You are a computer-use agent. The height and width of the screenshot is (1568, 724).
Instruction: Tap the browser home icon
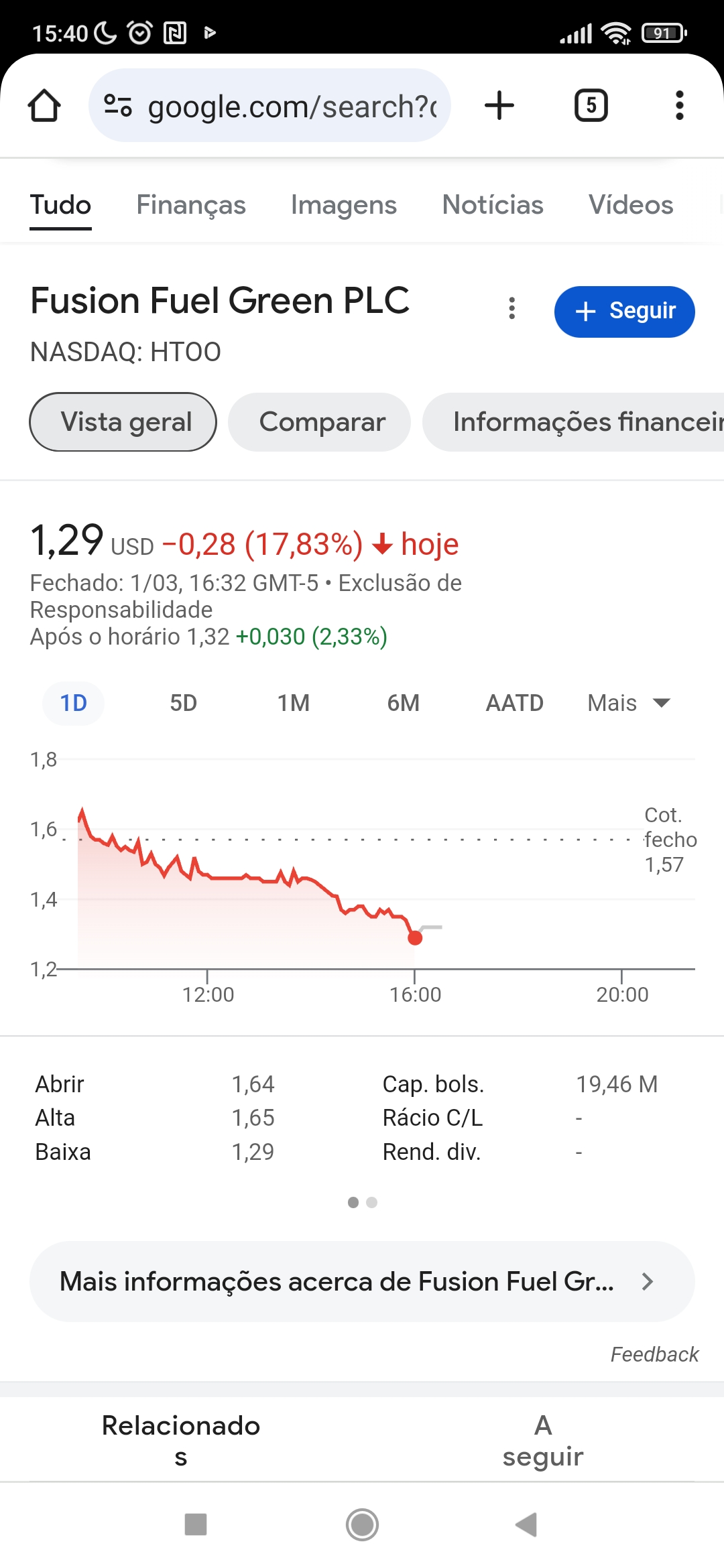(x=44, y=106)
